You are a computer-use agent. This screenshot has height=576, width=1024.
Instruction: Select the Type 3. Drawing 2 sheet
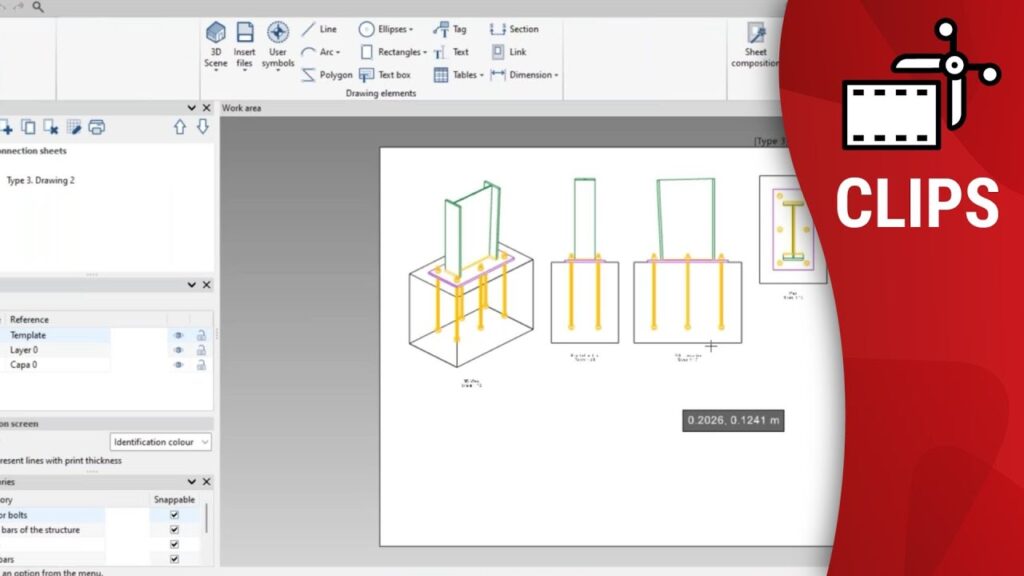pos(40,181)
